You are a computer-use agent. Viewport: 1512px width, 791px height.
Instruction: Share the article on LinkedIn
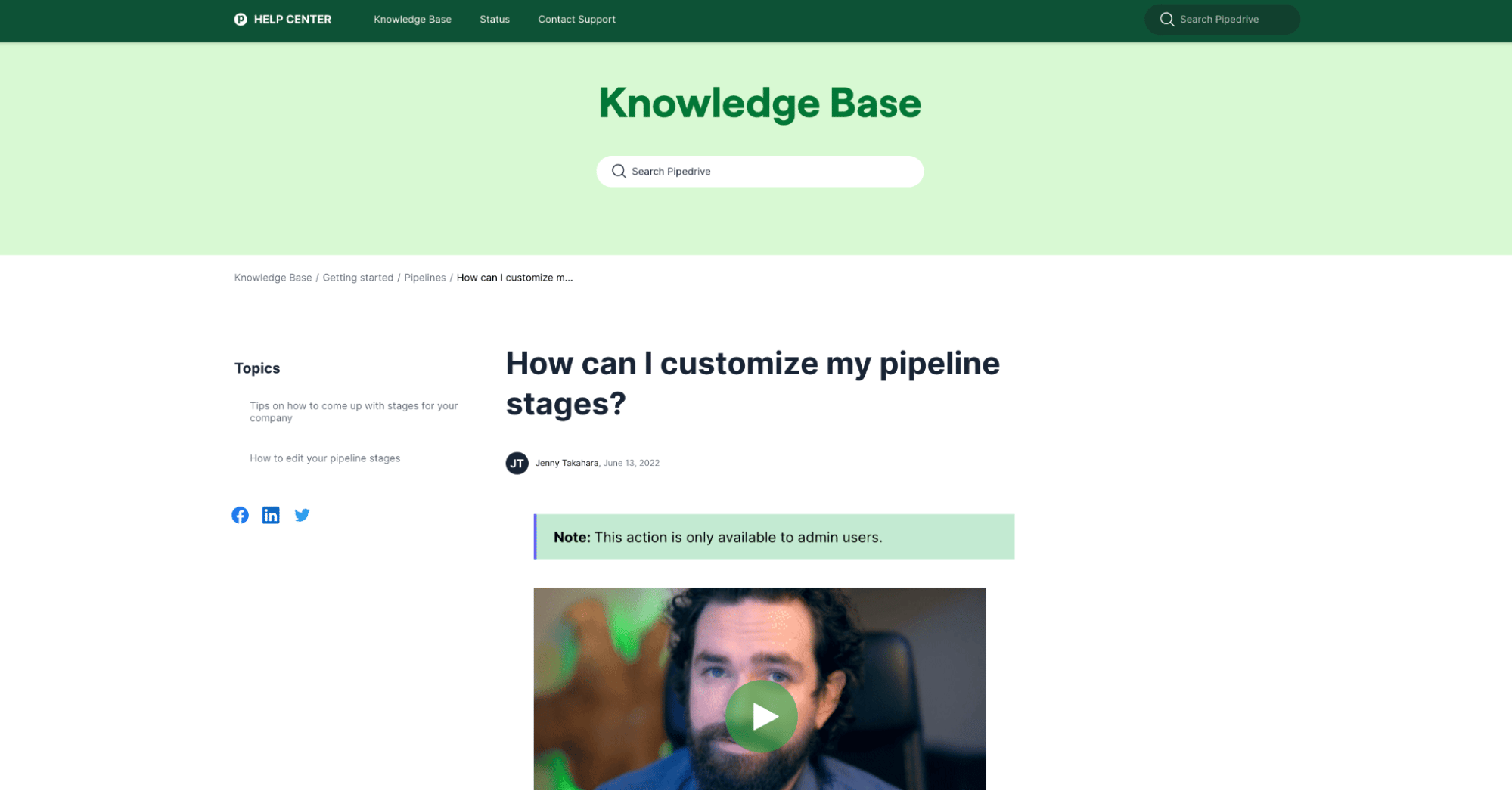271,515
